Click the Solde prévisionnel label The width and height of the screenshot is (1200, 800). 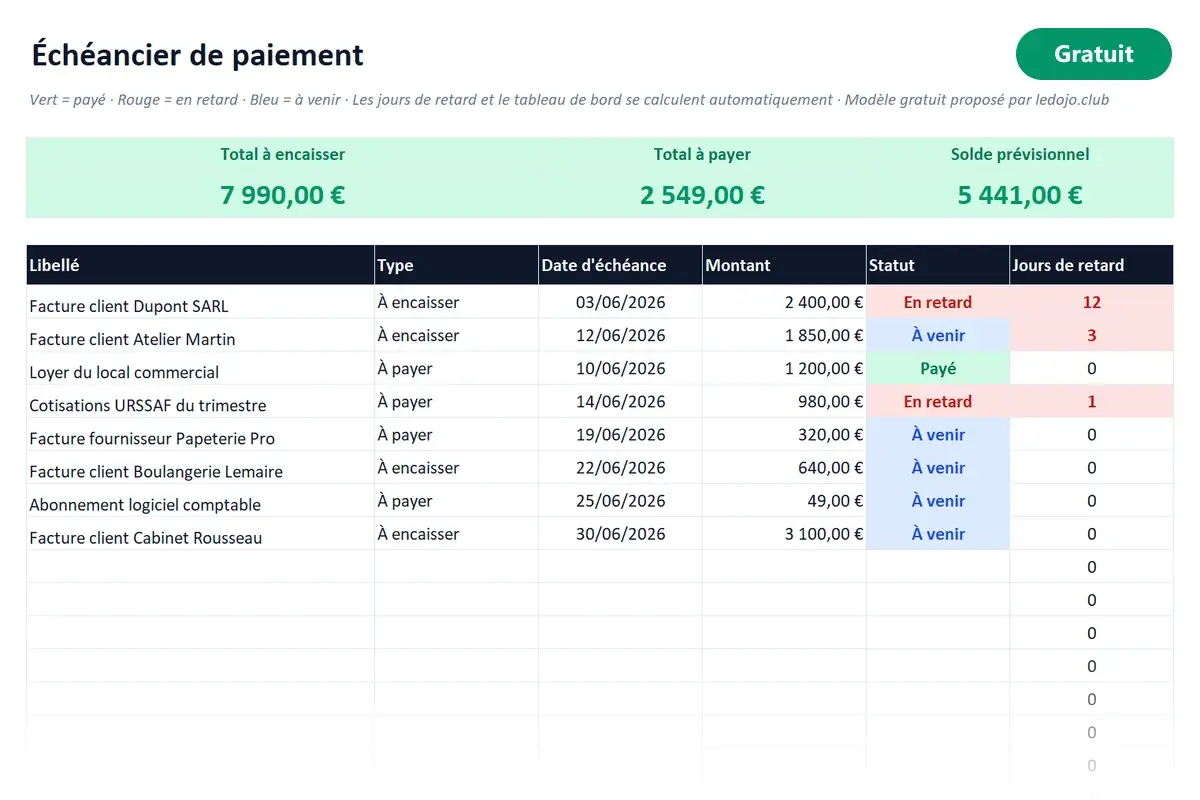click(x=1020, y=154)
